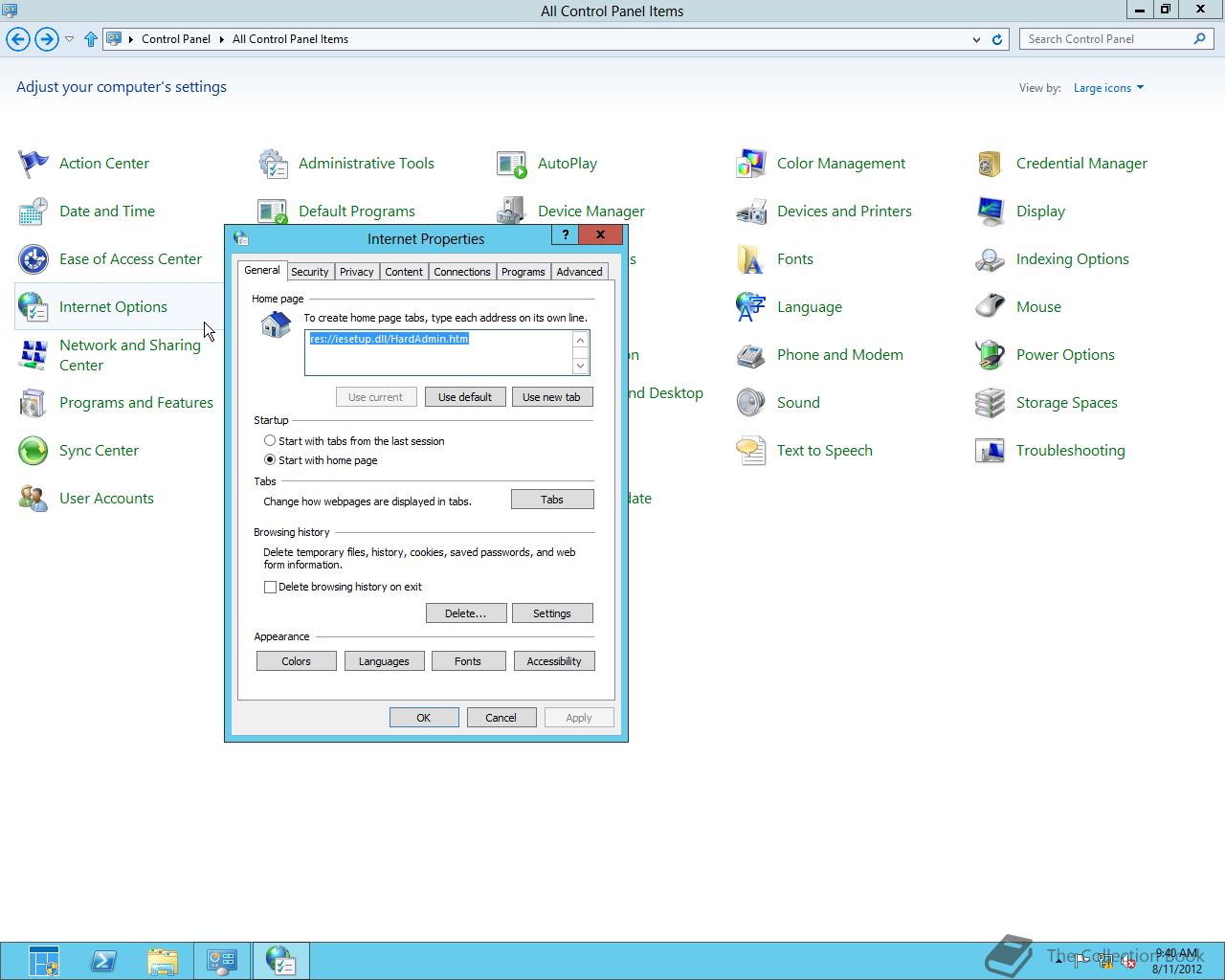Open the View by Large icons dropdown
The image size is (1225, 980).
[1108, 88]
